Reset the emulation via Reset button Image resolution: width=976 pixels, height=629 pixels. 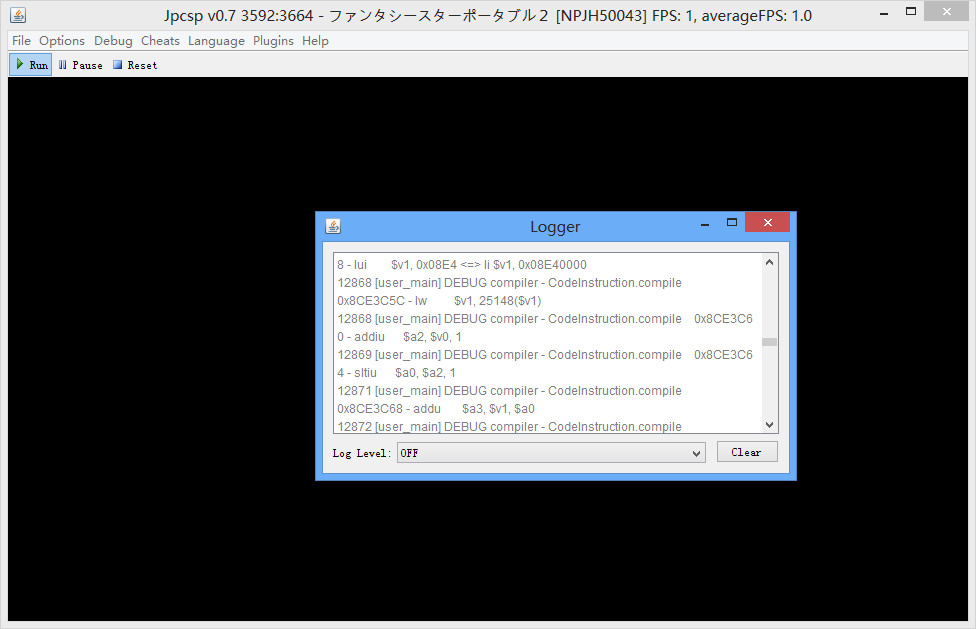pyautogui.click(x=134, y=65)
